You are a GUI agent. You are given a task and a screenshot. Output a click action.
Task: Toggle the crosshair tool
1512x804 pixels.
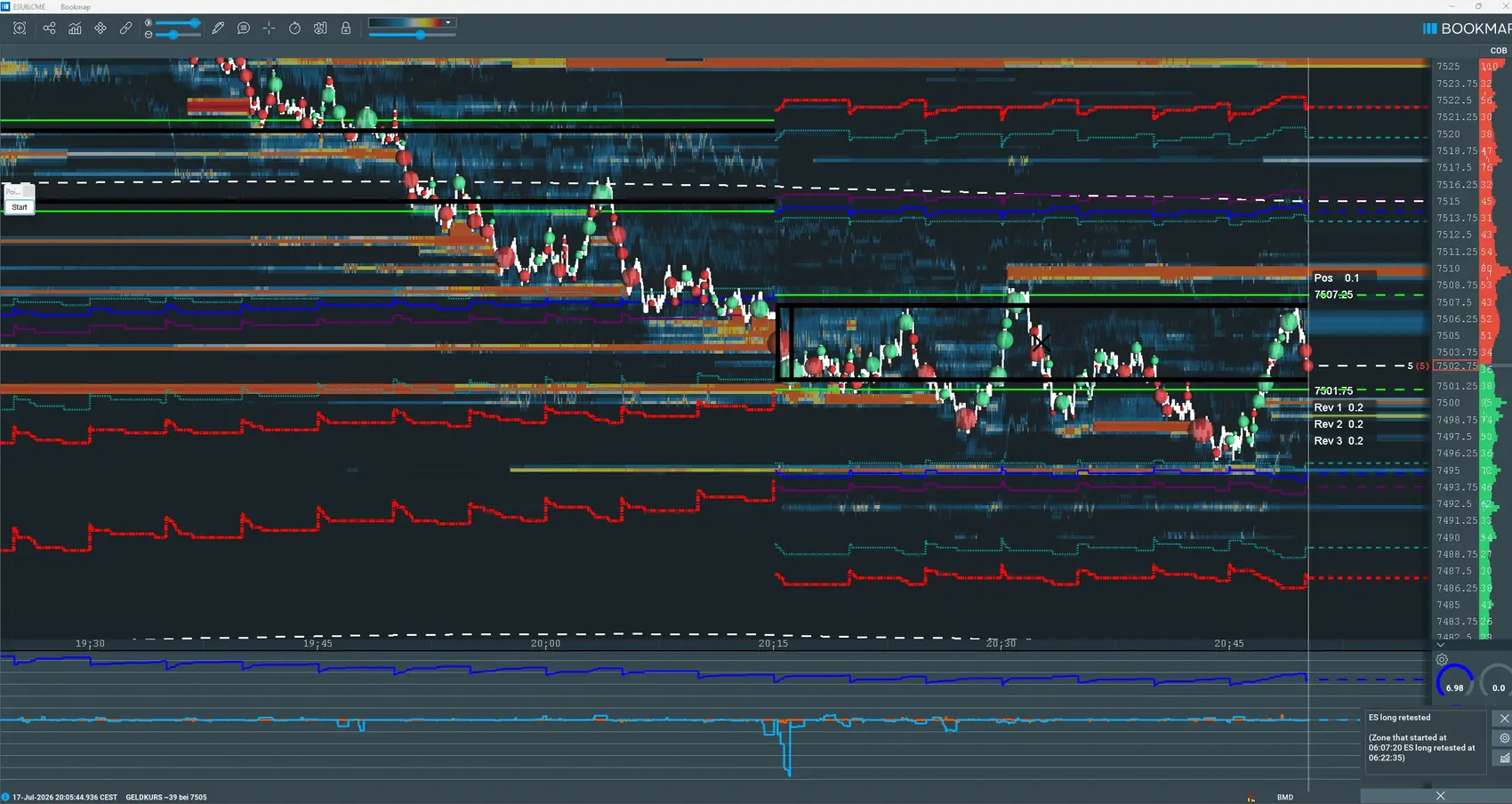click(x=269, y=28)
